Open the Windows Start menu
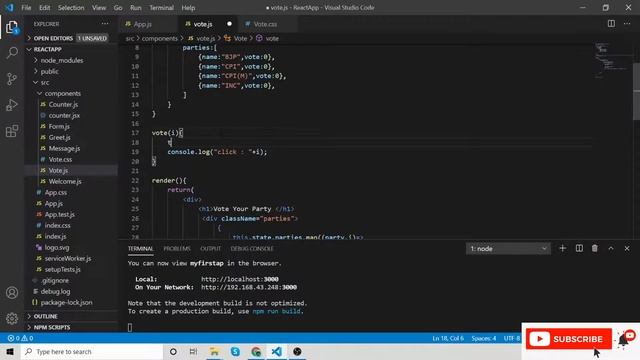The image size is (640, 360). point(10,351)
